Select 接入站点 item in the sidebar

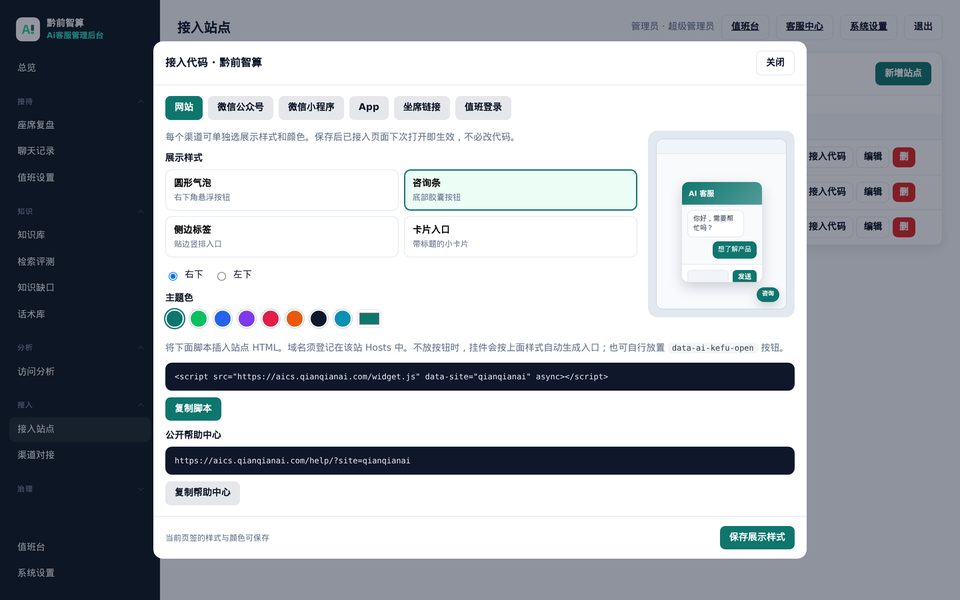coord(80,429)
